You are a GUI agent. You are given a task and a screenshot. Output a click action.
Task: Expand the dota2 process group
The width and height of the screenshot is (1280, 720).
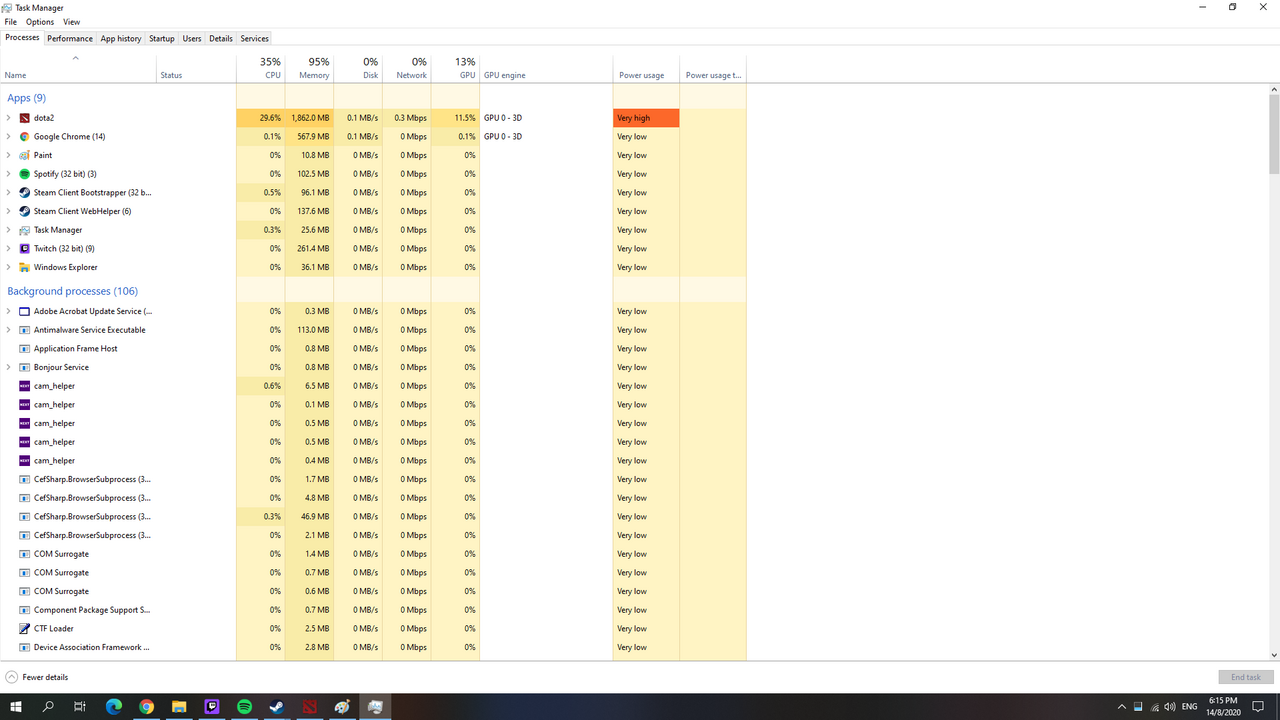8,118
